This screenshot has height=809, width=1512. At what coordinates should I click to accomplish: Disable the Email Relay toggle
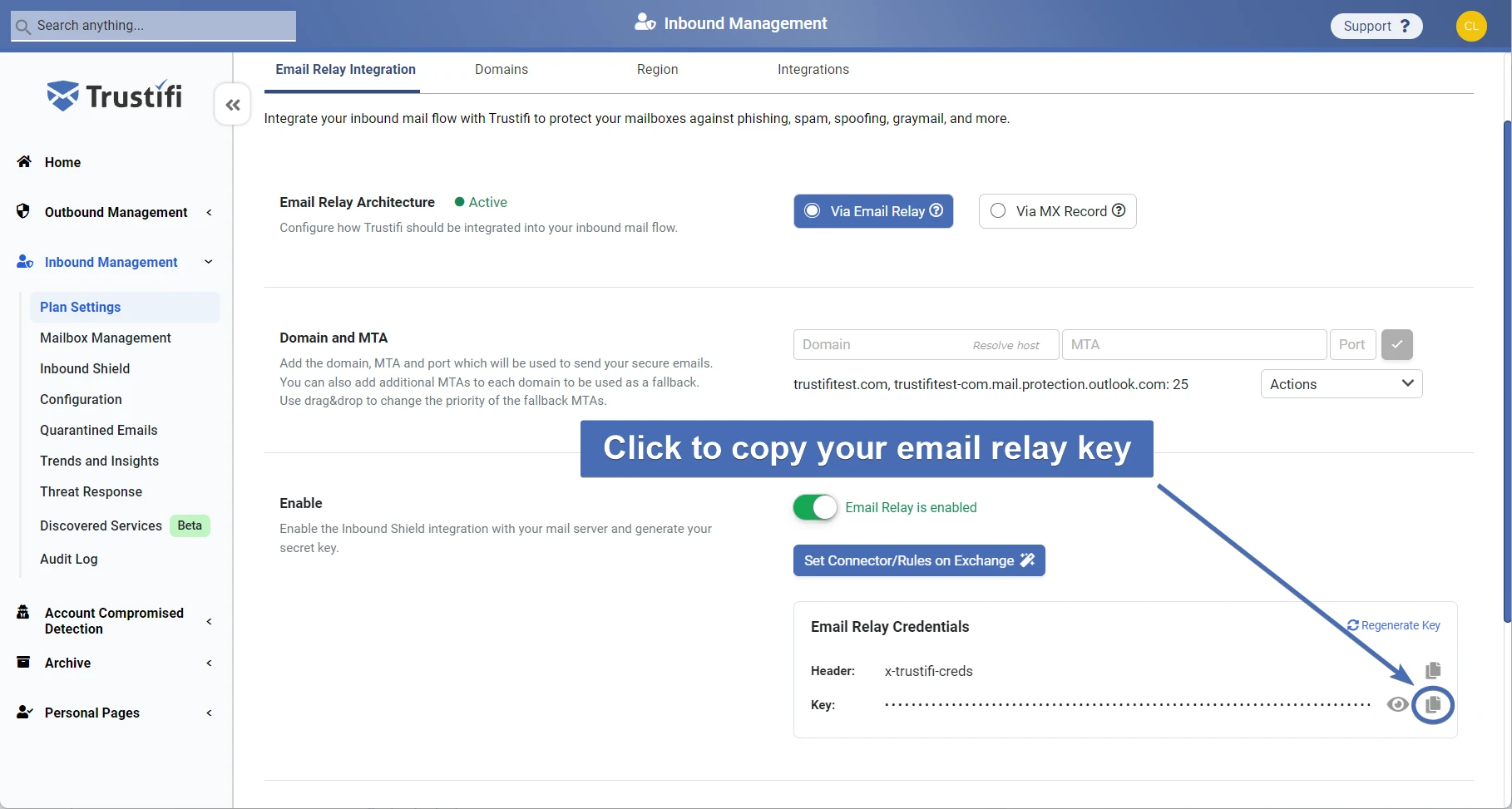pyautogui.click(x=814, y=507)
